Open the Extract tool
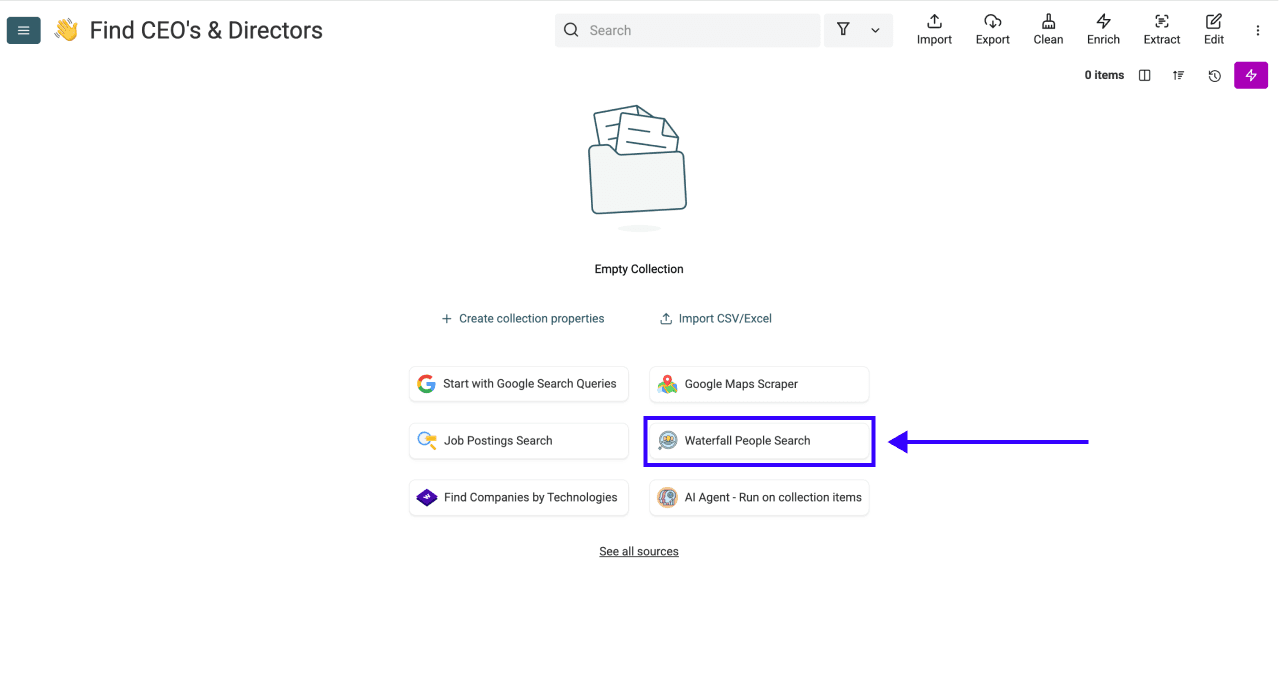Image resolution: width=1279 pixels, height=700 pixels. (x=1161, y=29)
